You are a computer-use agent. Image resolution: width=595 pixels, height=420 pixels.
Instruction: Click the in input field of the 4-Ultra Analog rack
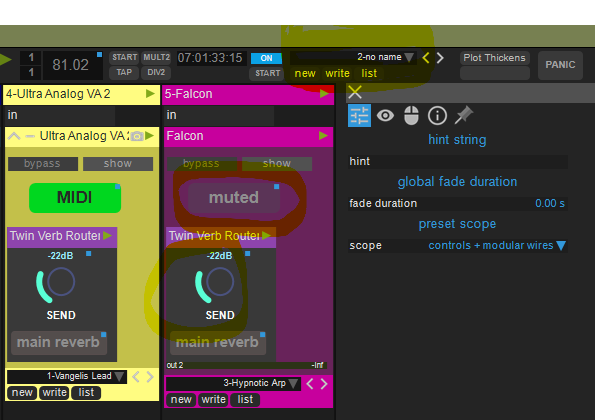point(61,115)
